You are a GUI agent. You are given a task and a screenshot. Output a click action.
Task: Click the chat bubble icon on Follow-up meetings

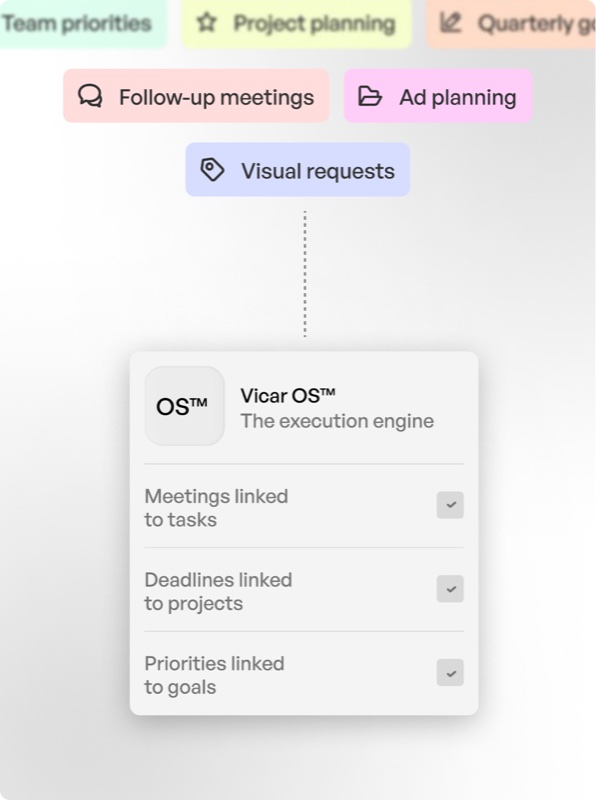pyautogui.click(x=90, y=96)
